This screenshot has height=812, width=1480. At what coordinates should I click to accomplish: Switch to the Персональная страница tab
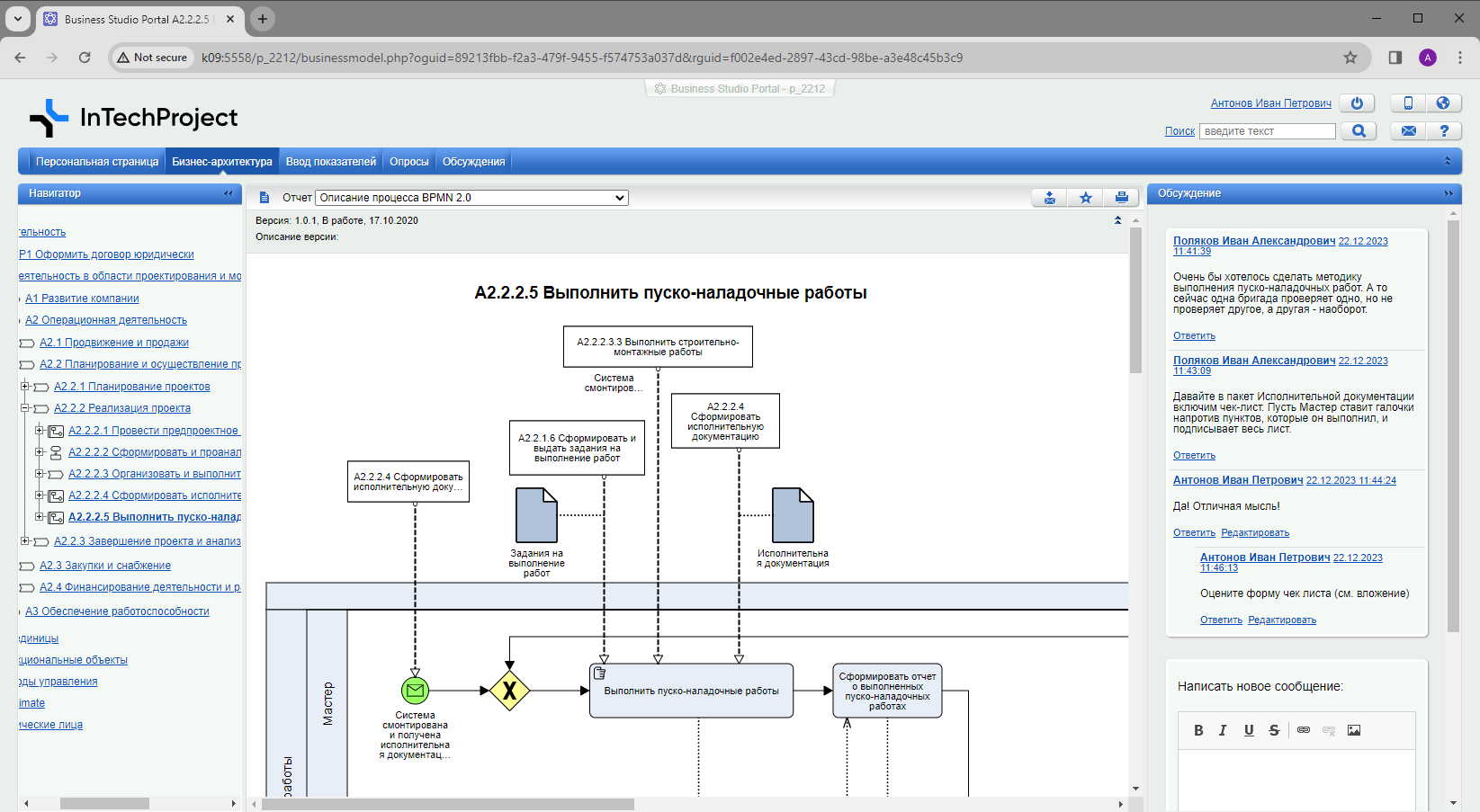[x=97, y=162]
